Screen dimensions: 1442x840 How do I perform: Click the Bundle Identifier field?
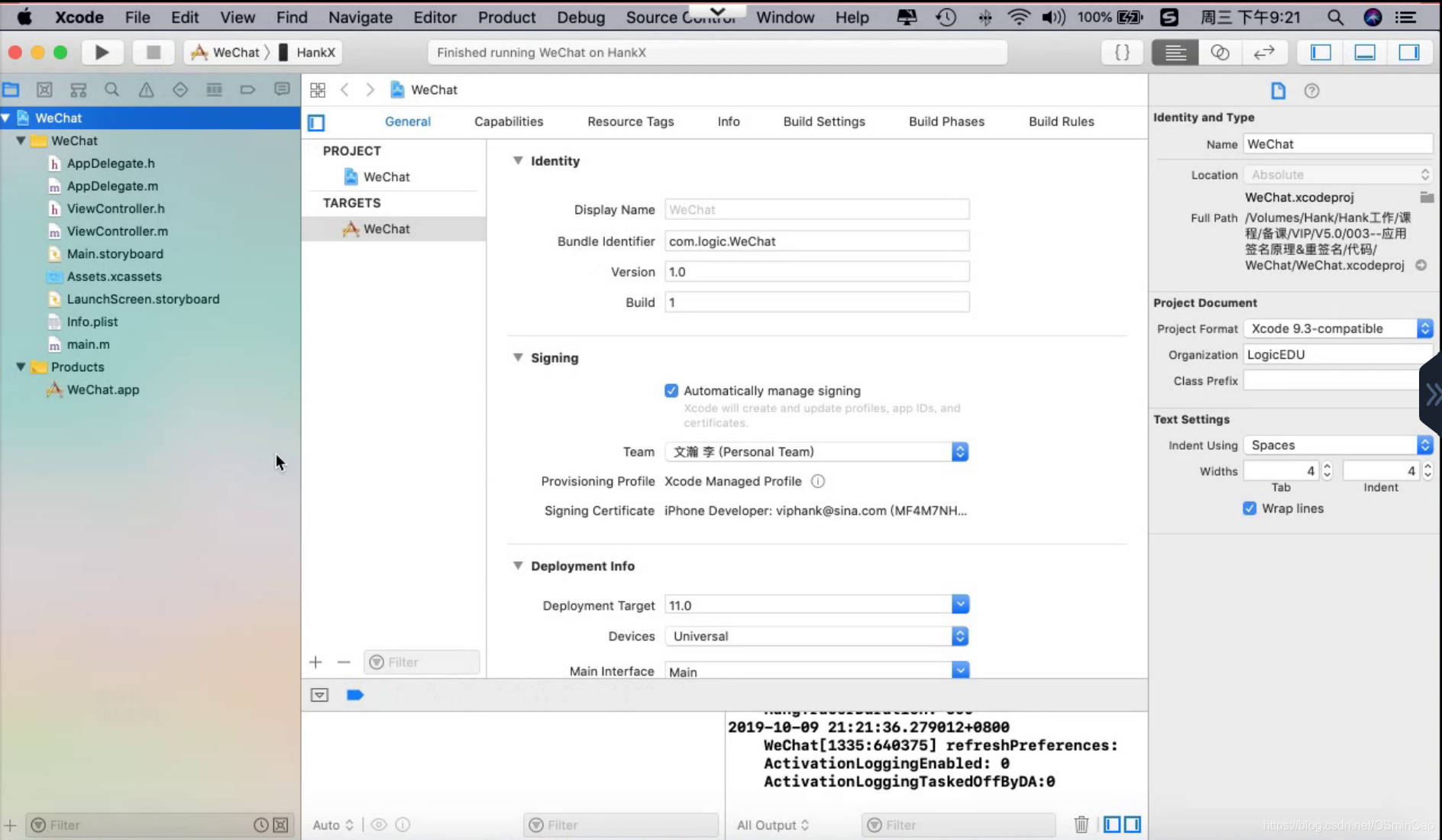click(x=816, y=241)
